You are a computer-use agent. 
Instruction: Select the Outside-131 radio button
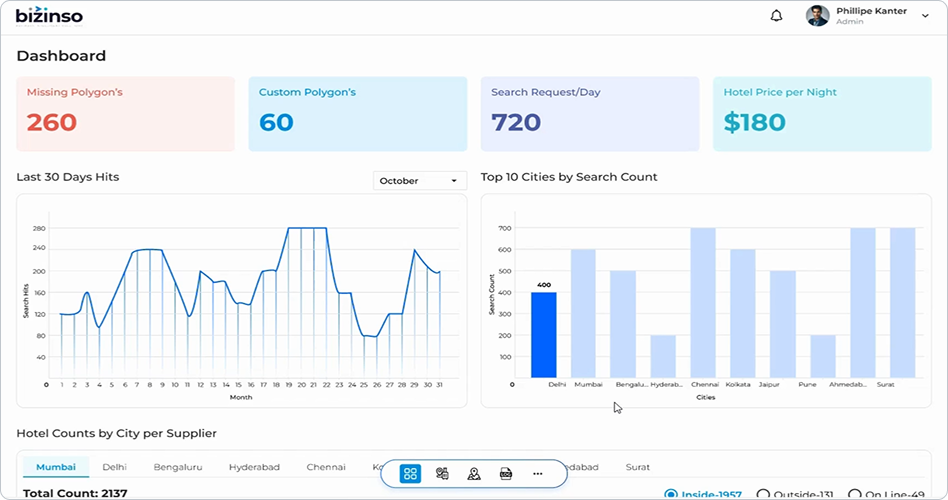(x=763, y=494)
